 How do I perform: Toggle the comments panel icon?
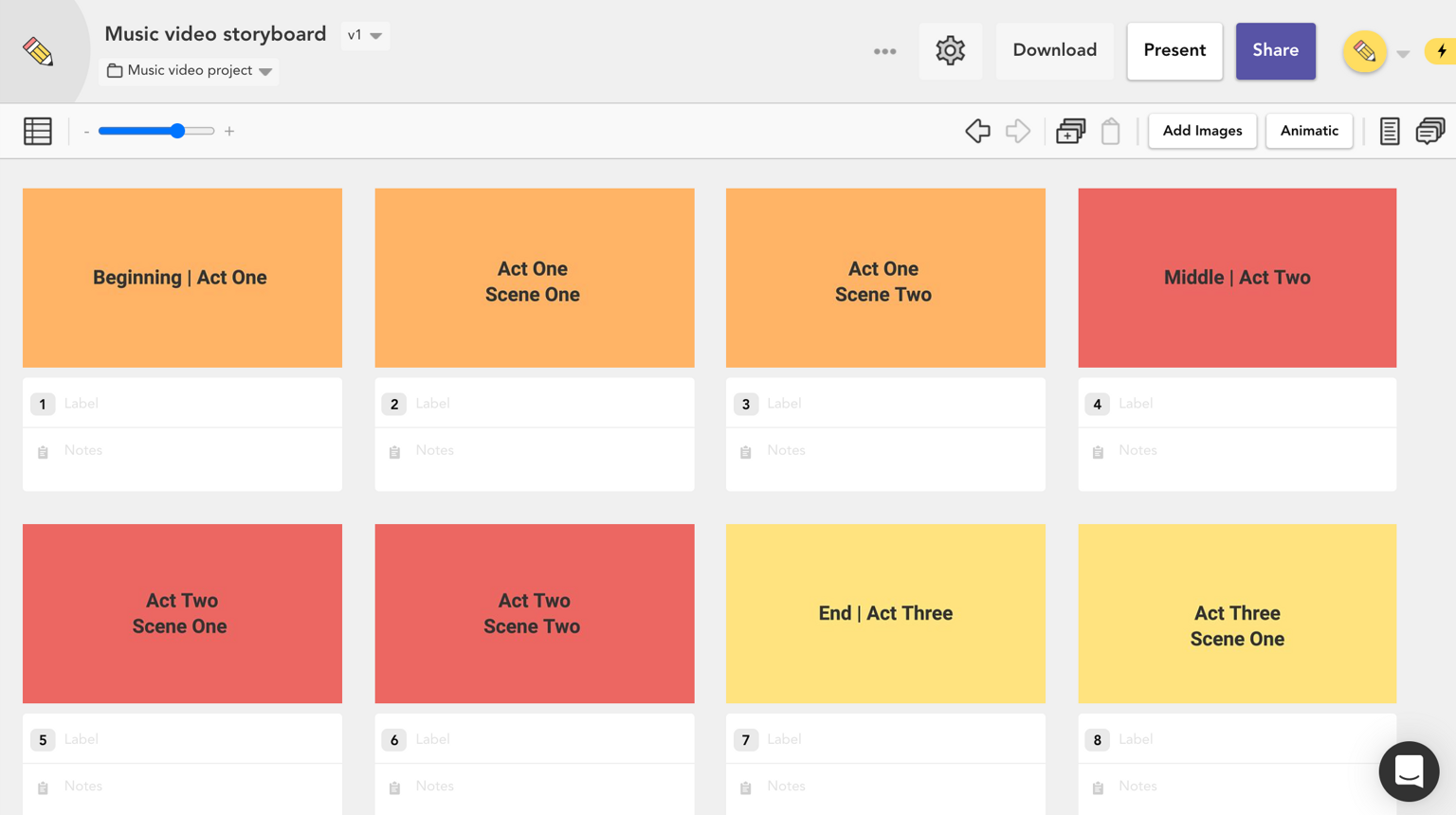(1429, 131)
